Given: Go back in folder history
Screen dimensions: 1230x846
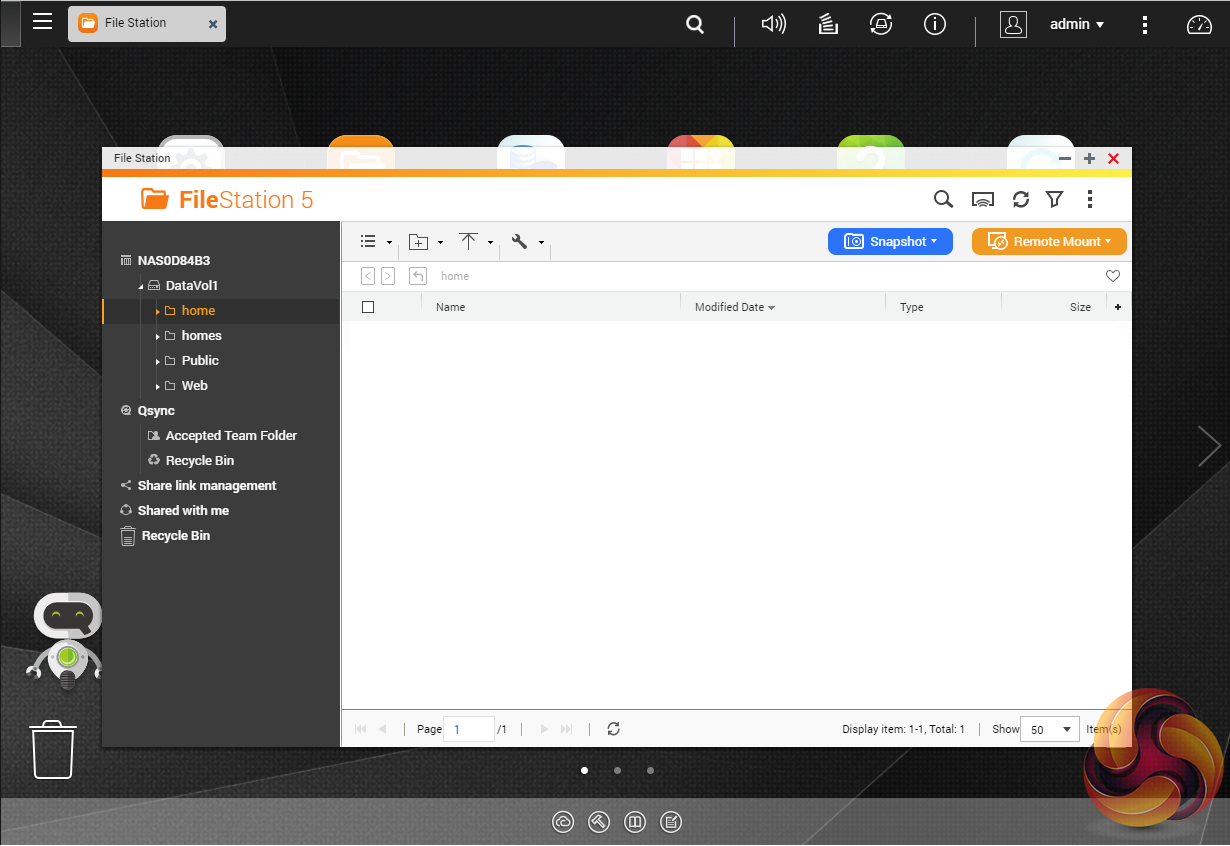Looking at the screenshot, I should 368,276.
